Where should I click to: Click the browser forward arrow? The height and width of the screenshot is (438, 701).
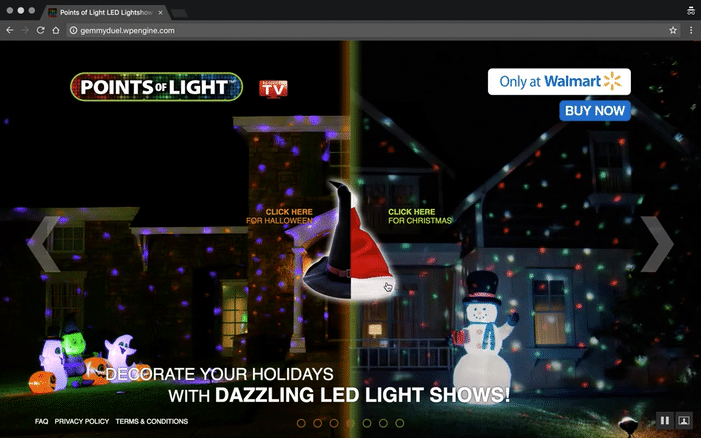point(25,30)
